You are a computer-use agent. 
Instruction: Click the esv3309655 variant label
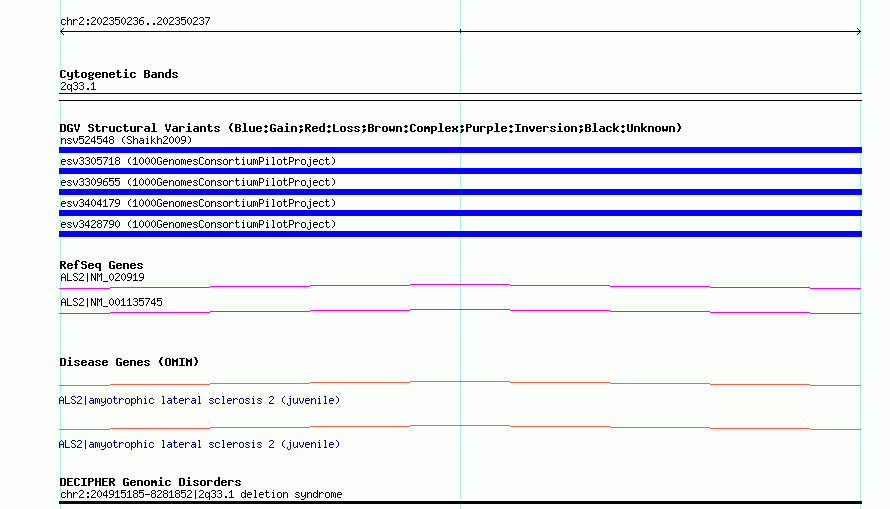(x=198, y=182)
